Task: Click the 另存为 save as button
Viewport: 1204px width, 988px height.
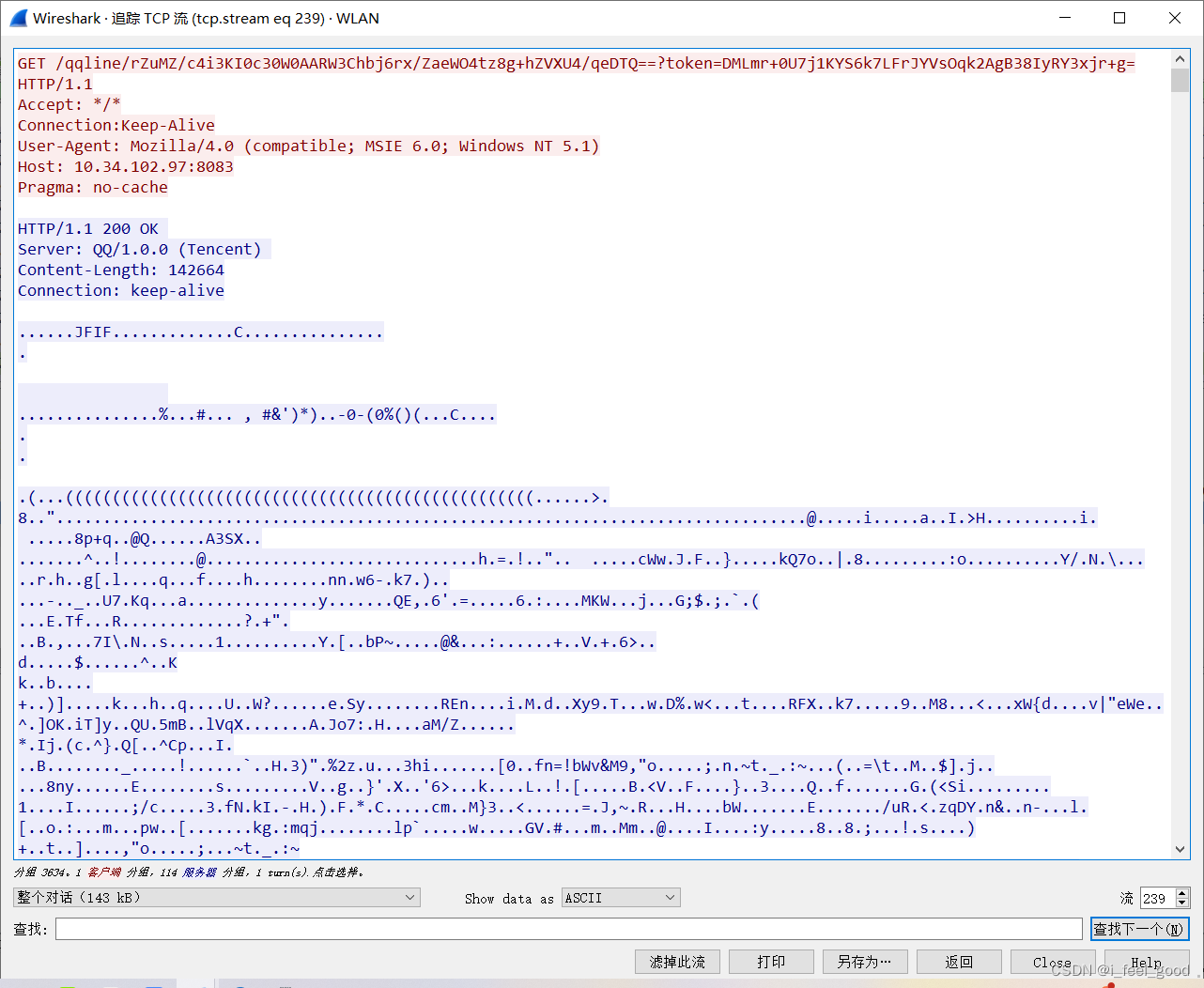Action: pos(865,962)
